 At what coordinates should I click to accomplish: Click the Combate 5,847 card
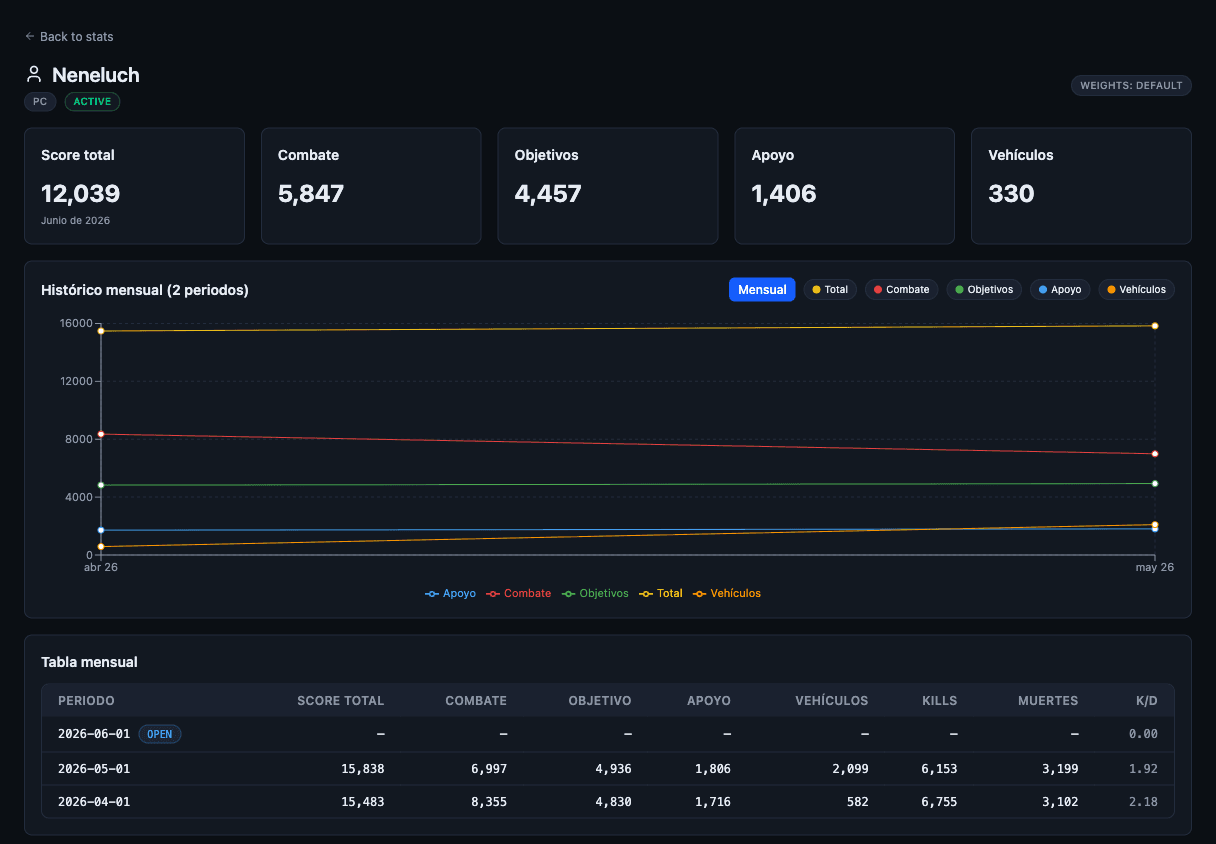point(371,186)
